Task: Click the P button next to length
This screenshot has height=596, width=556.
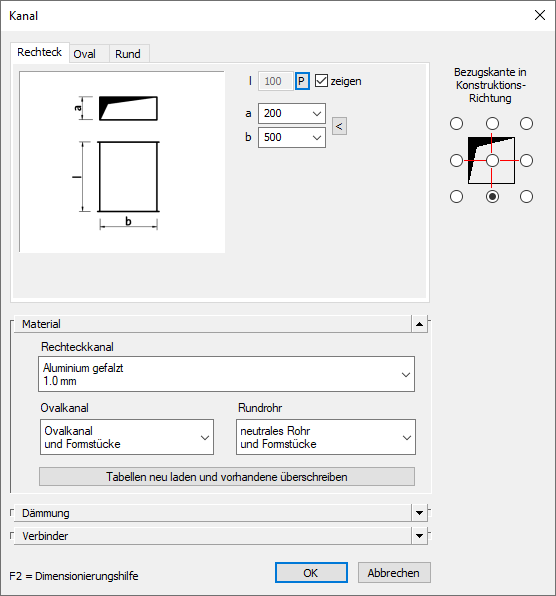Action: [x=302, y=81]
